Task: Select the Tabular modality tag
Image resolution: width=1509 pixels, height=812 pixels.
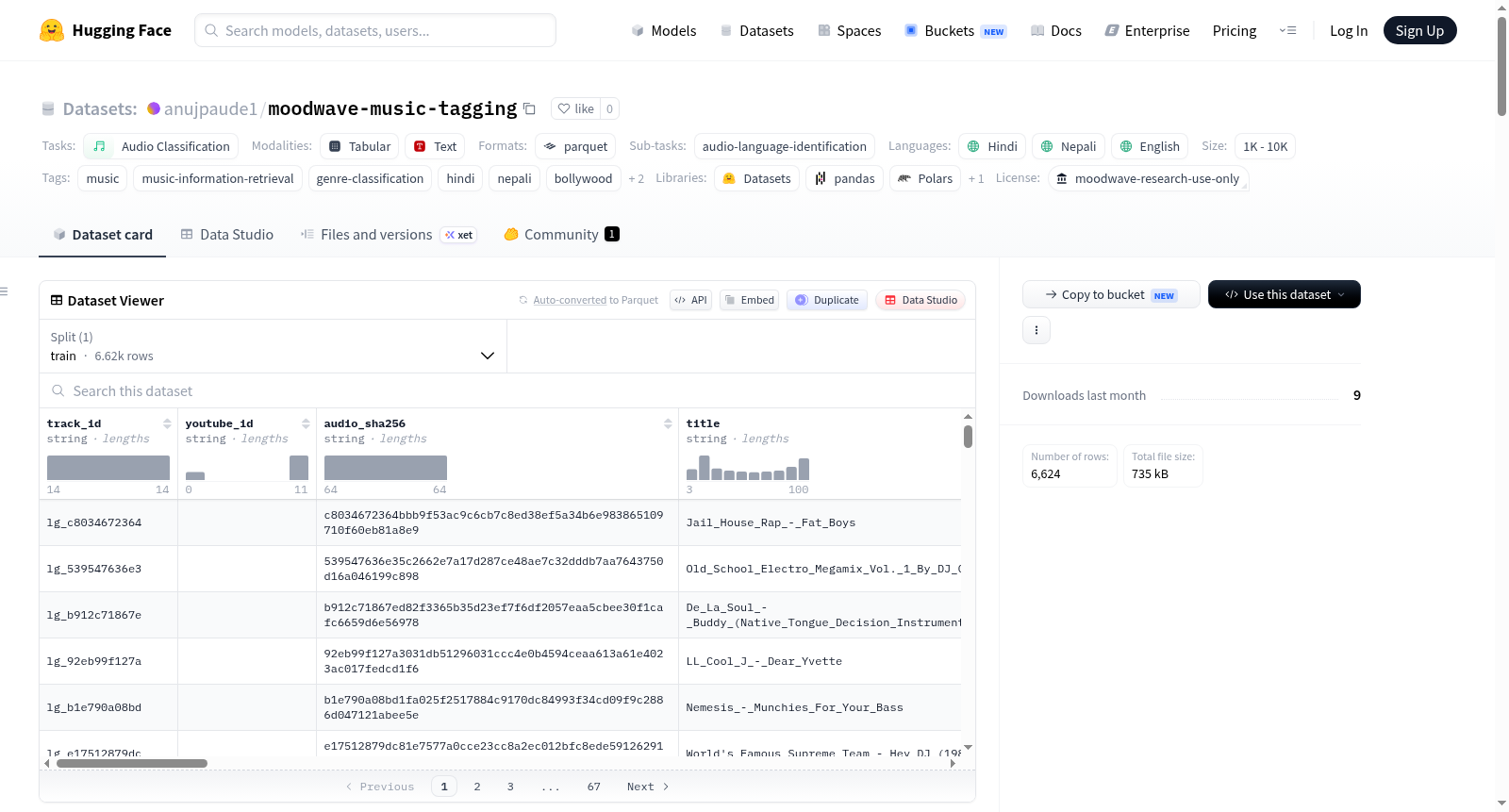Action: [358, 146]
